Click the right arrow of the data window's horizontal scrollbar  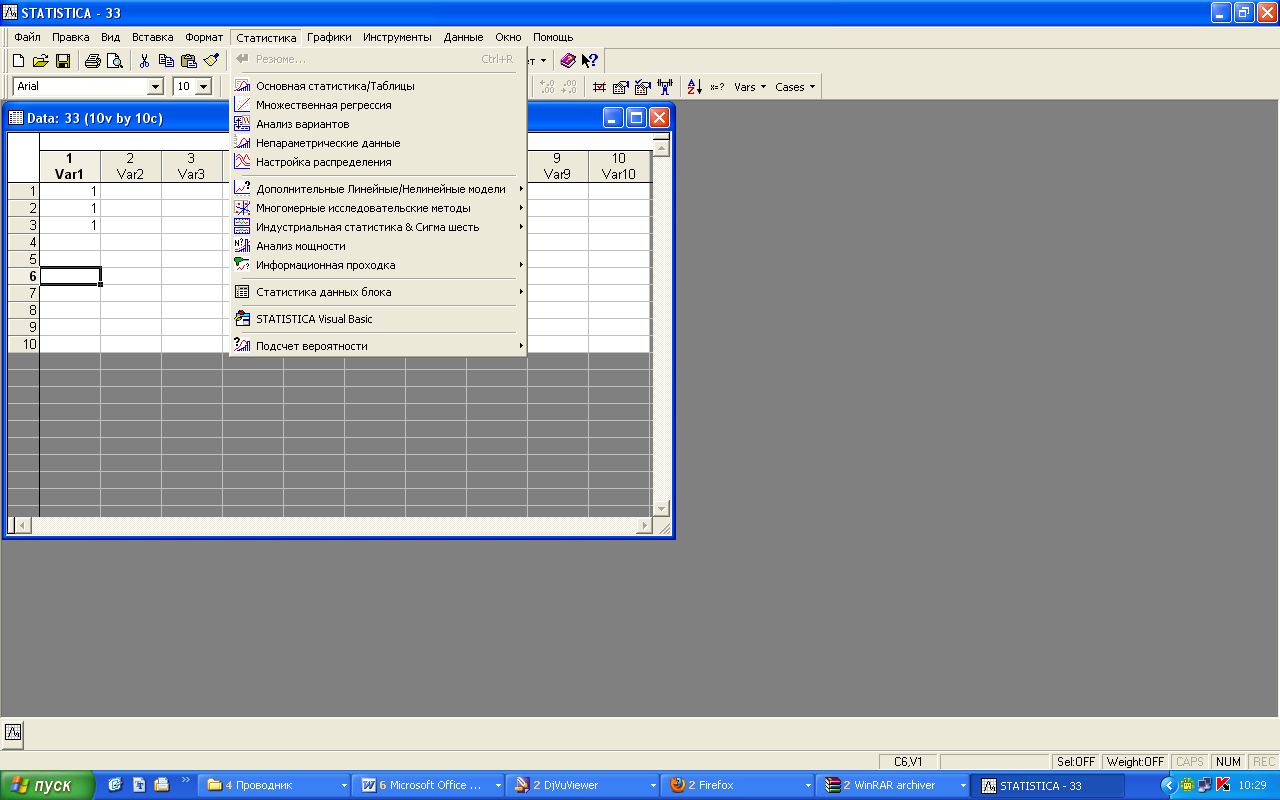[x=644, y=525]
